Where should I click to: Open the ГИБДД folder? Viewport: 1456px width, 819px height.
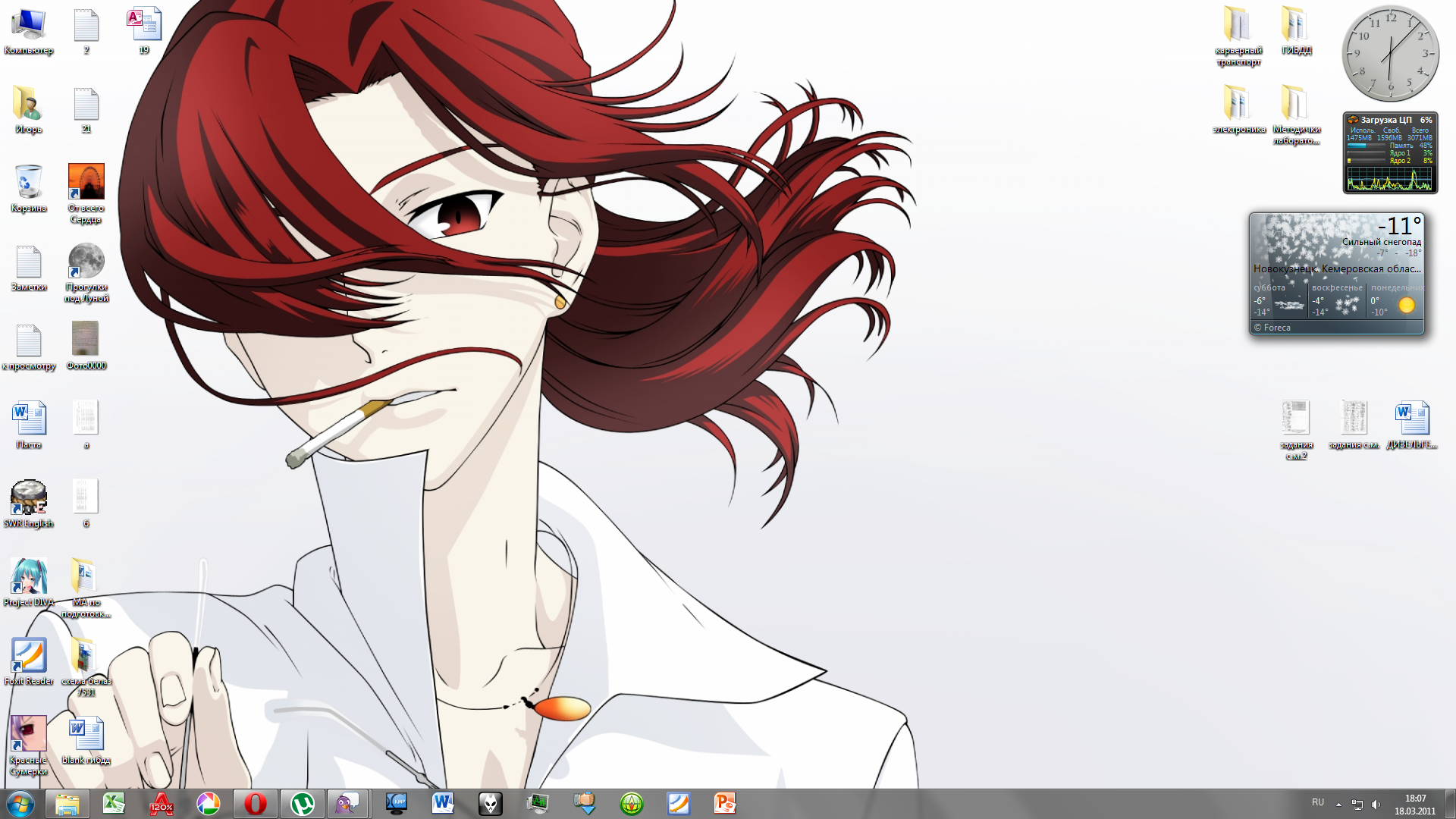(1296, 31)
